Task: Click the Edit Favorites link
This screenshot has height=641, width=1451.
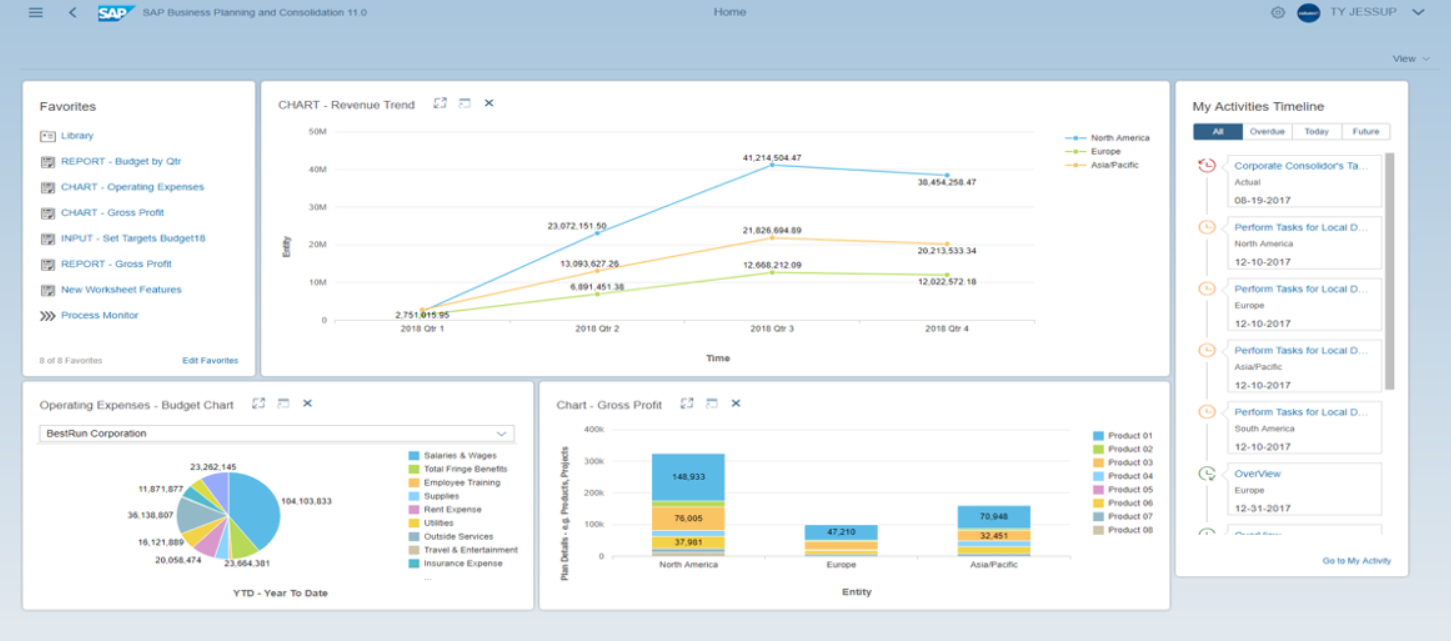Action: (x=210, y=360)
